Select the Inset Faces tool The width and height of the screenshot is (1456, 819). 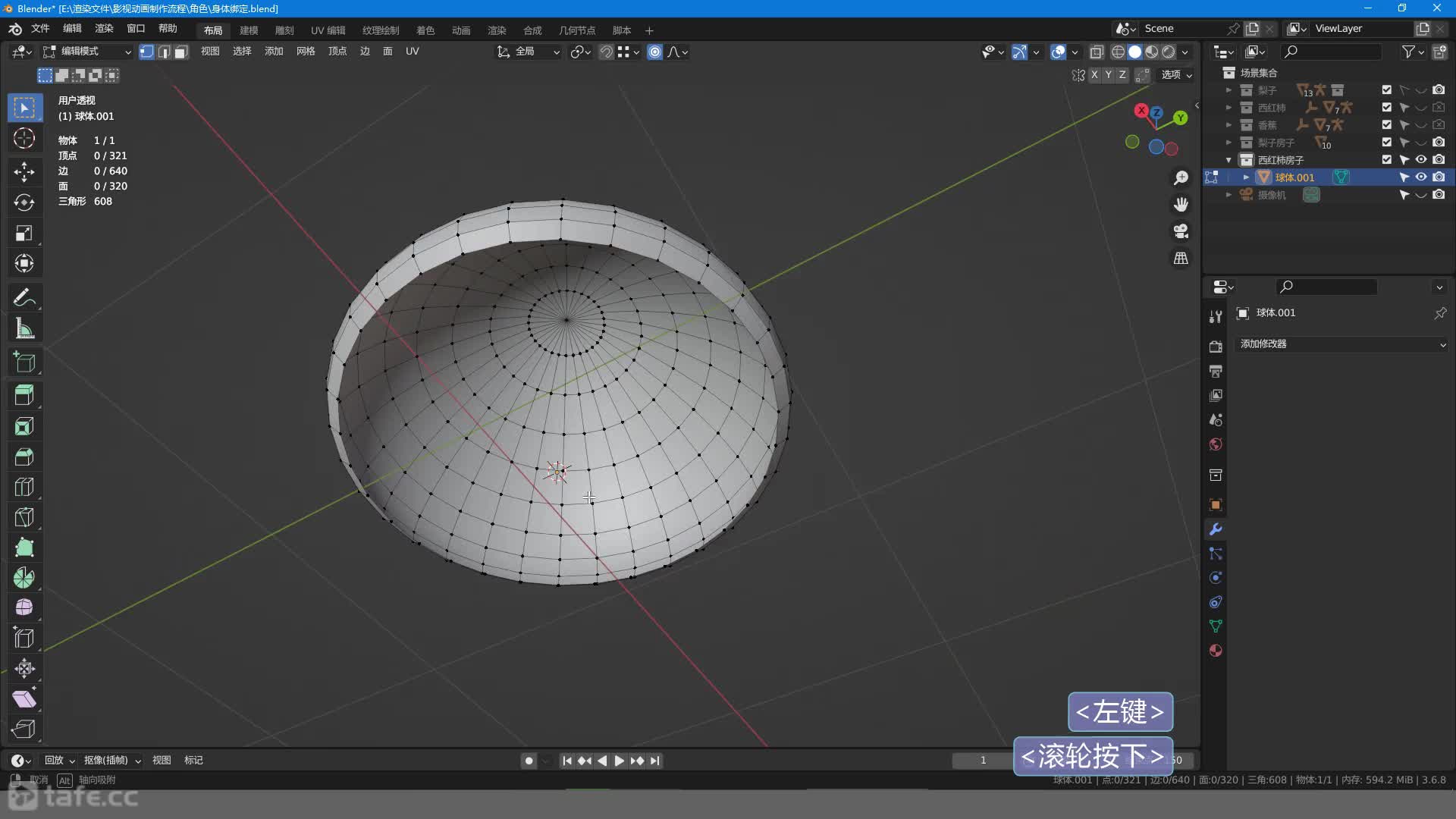click(x=24, y=426)
